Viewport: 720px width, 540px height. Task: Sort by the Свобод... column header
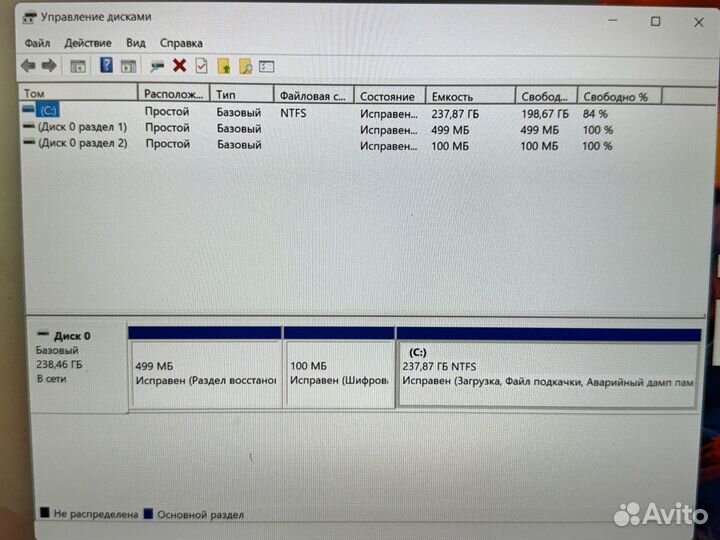tap(546, 96)
